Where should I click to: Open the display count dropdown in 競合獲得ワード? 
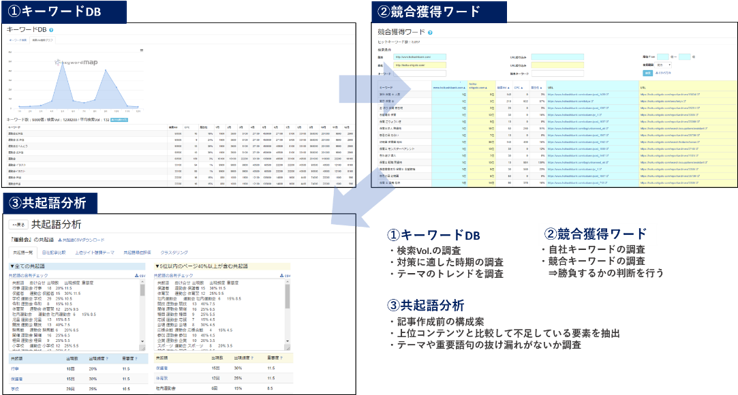[x=664, y=65]
